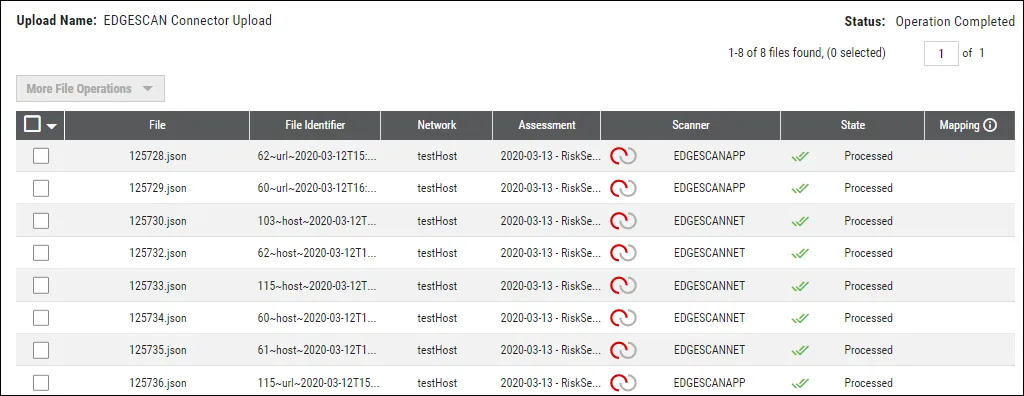
Task: Click the Operation Completed status text
Action: pyautogui.click(x=955, y=22)
